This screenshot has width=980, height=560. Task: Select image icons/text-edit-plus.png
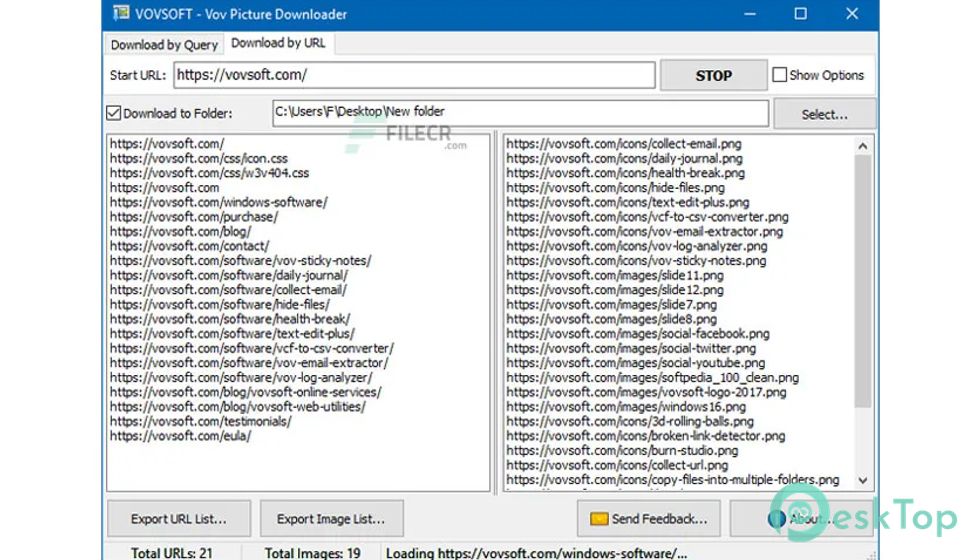point(628,202)
